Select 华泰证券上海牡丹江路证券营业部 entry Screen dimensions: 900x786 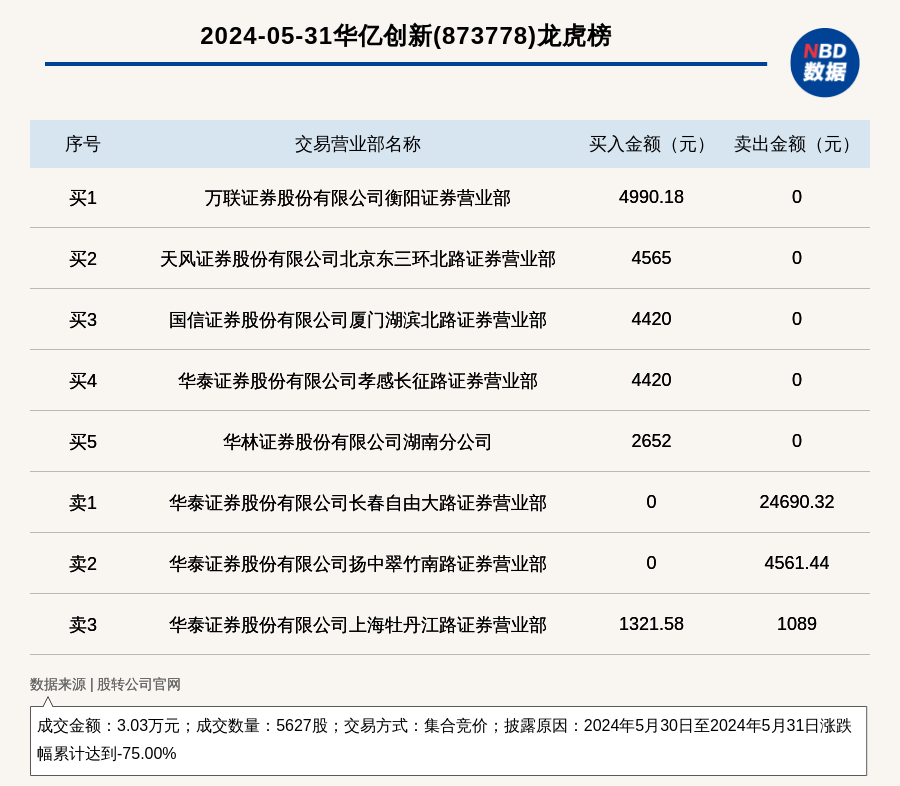click(x=358, y=625)
